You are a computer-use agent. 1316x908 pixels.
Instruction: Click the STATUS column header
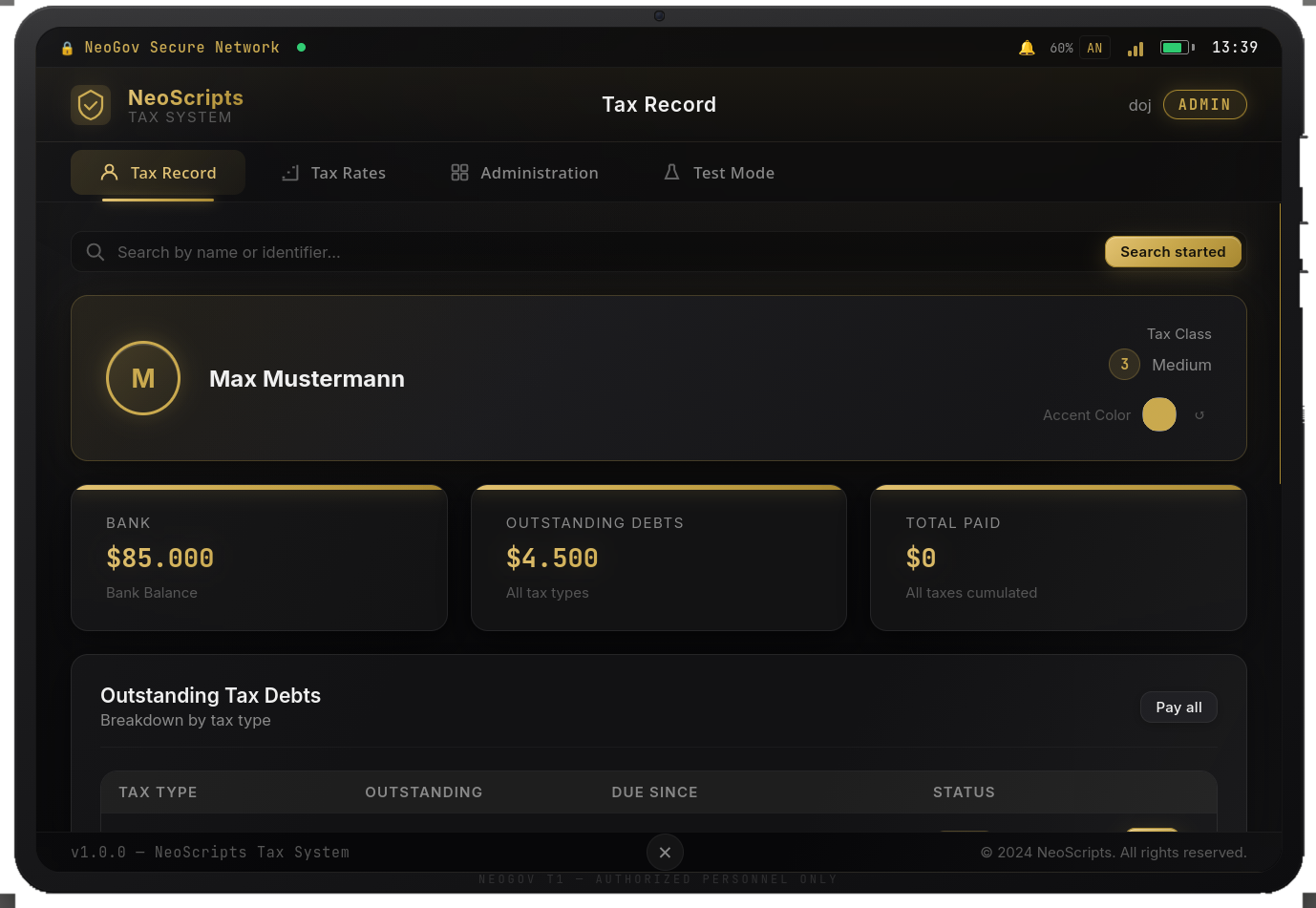(x=964, y=792)
